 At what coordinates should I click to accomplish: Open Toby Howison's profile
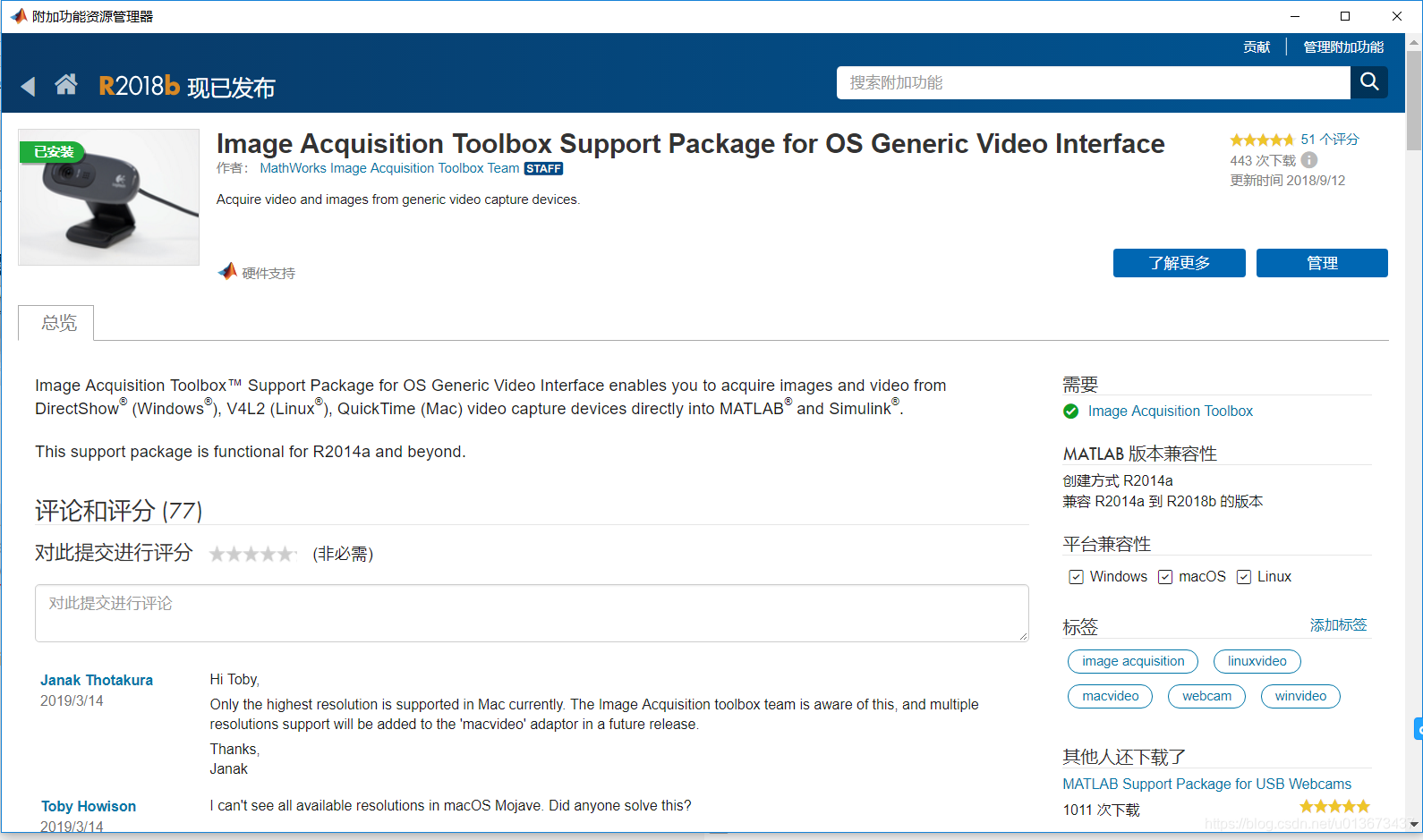click(x=89, y=806)
